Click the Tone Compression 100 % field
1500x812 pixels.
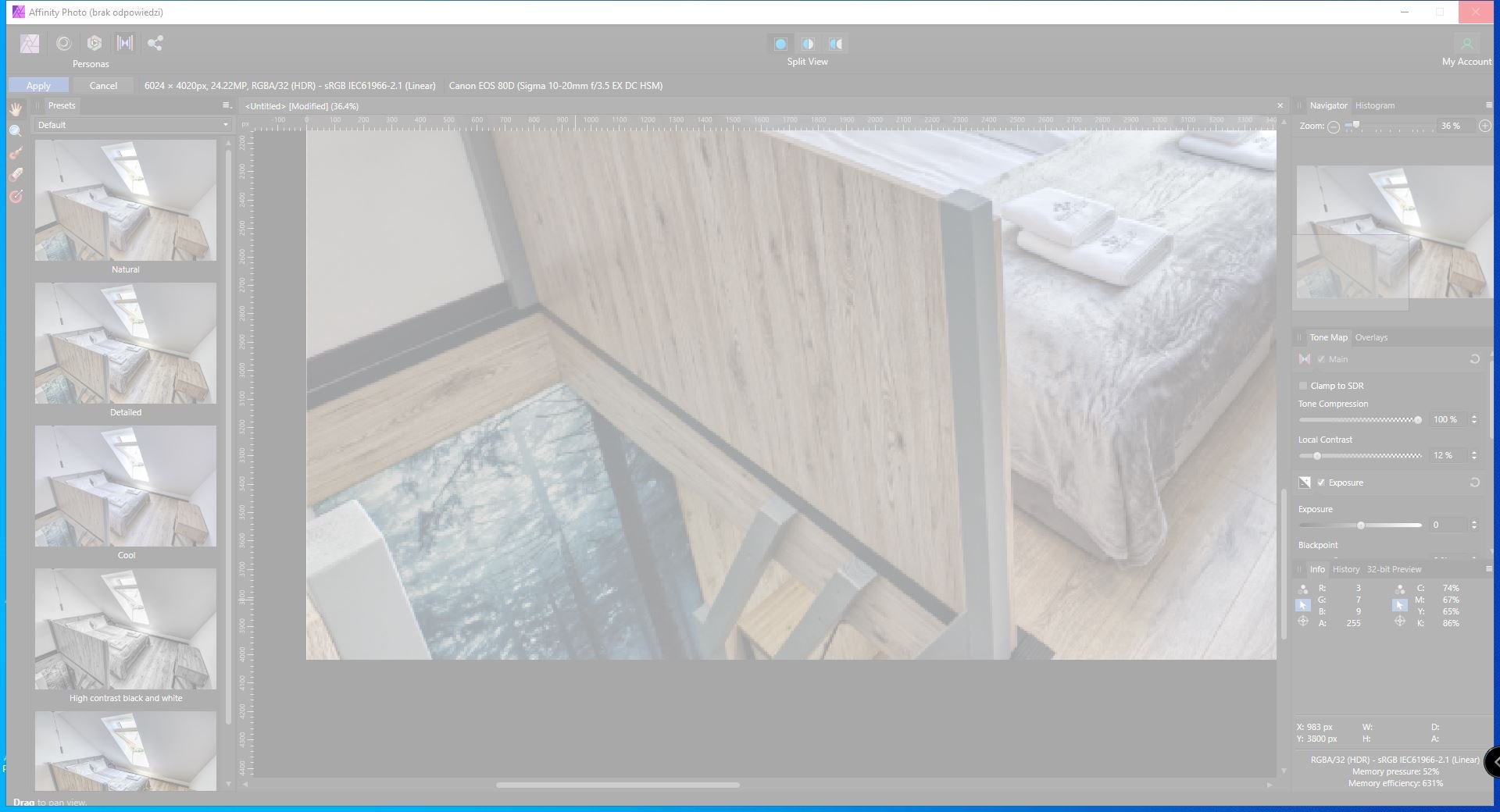click(x=1448, y=419)
